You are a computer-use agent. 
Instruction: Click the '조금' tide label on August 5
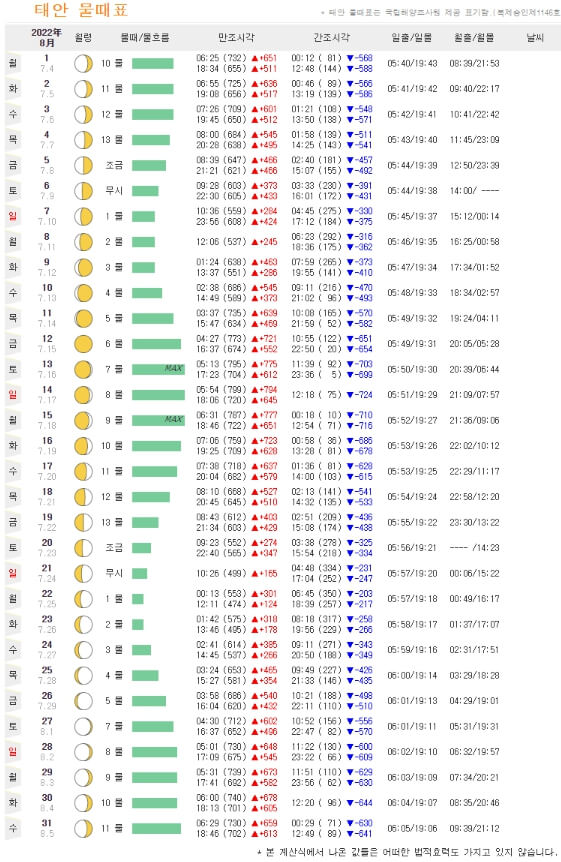point(114,165)
